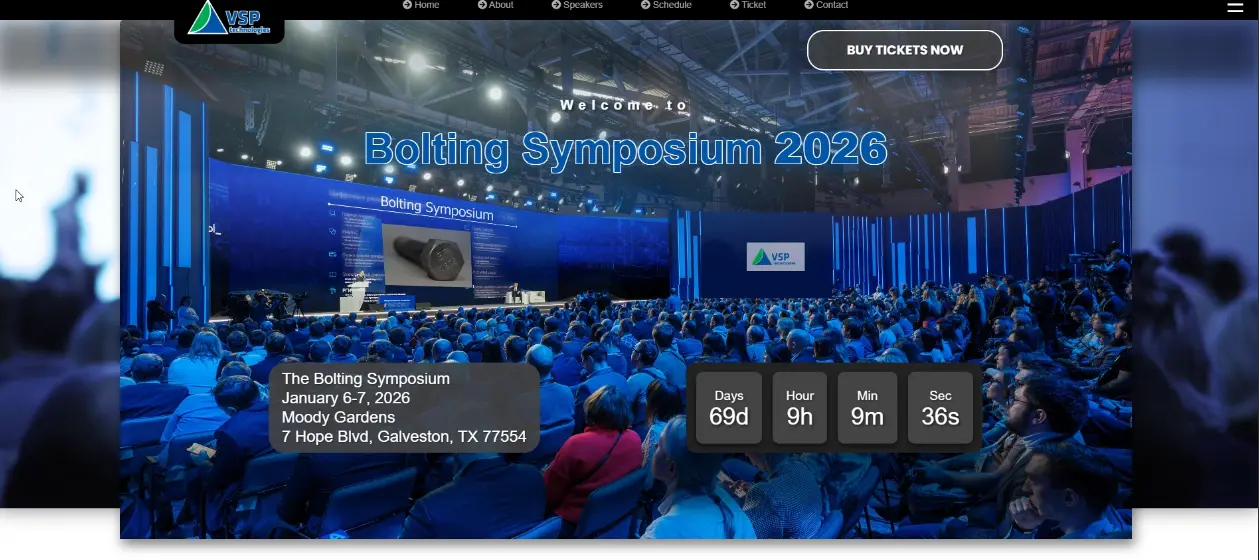1259x560 pixels.
Task: Click the 7 Hope Blvd address text
Action: 404,437
